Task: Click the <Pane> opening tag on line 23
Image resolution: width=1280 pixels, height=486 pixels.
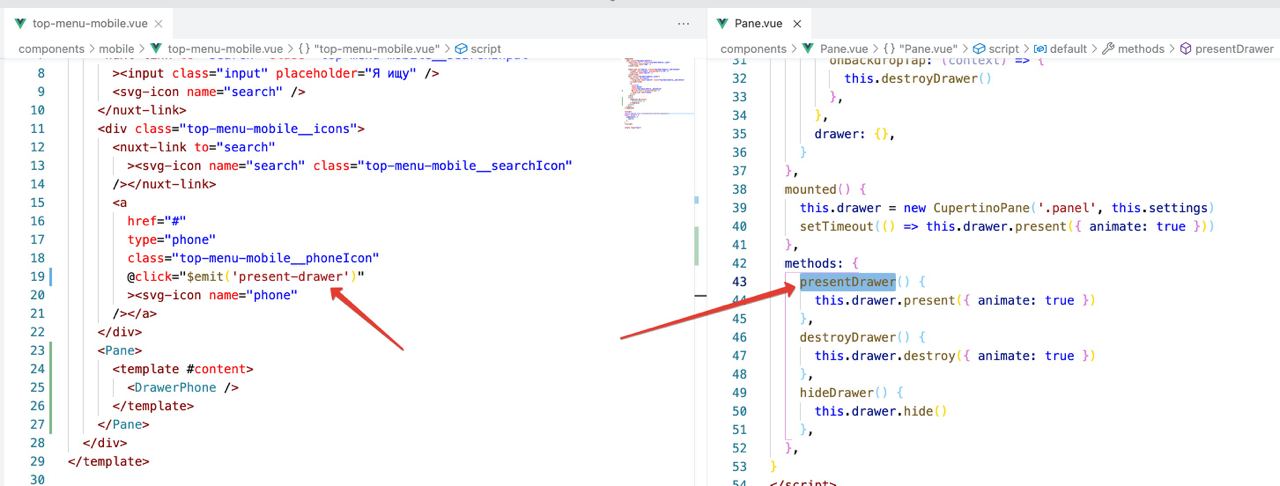Action: pos(120,350)
